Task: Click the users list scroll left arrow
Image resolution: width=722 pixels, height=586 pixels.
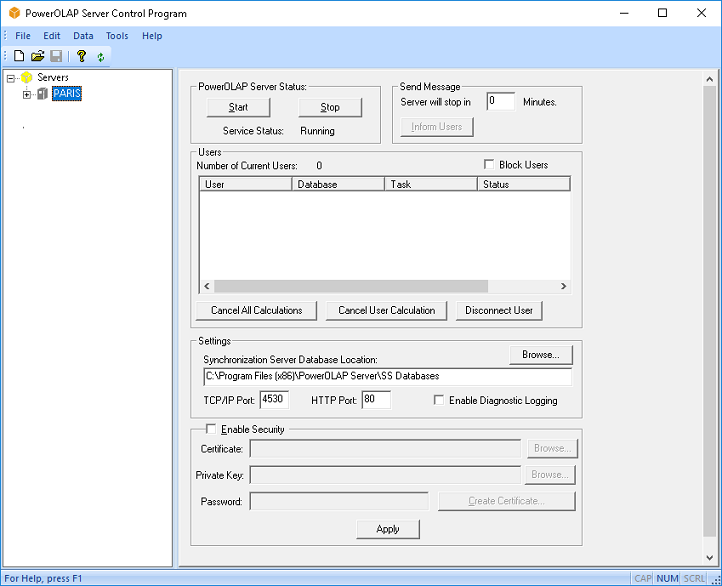Action: [x=207, y=286]
